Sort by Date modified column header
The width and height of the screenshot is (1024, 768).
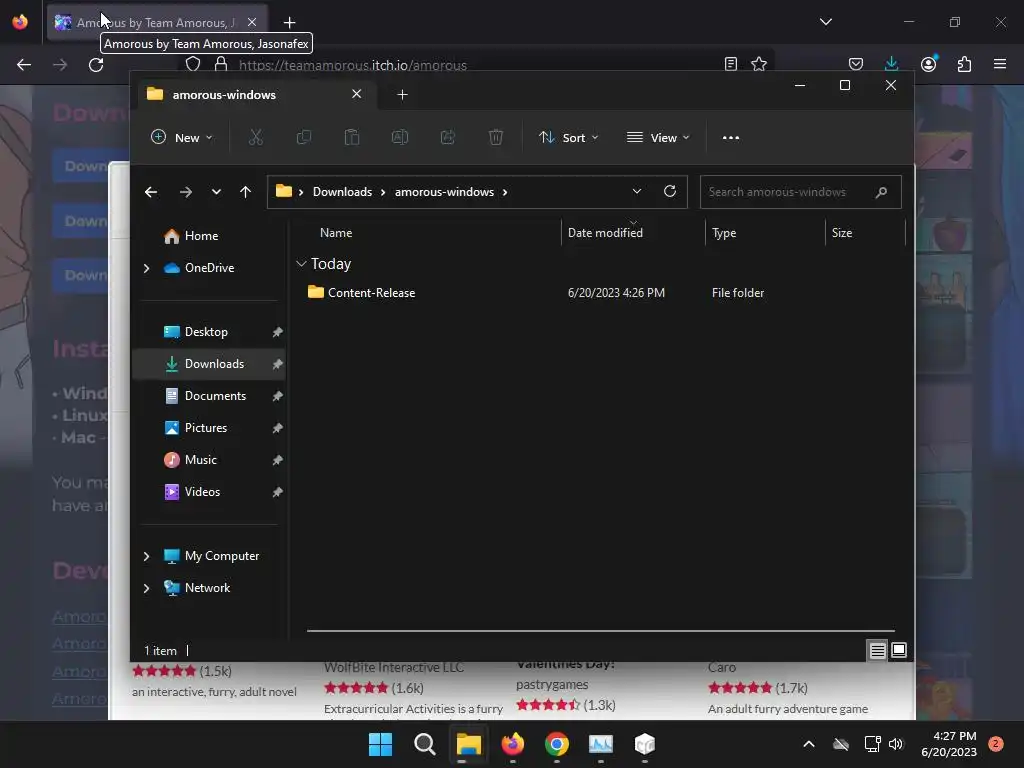(x=605, y=232)
